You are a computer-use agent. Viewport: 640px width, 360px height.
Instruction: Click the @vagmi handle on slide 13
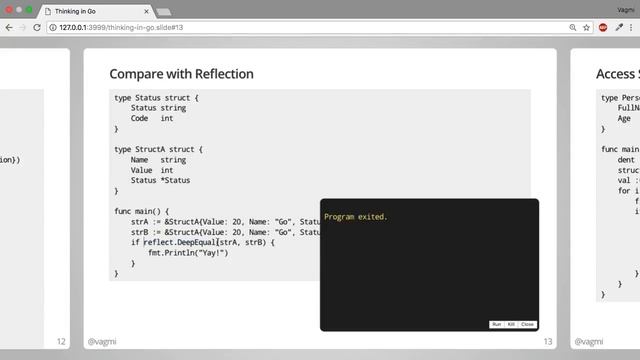(x=102, y=342)
